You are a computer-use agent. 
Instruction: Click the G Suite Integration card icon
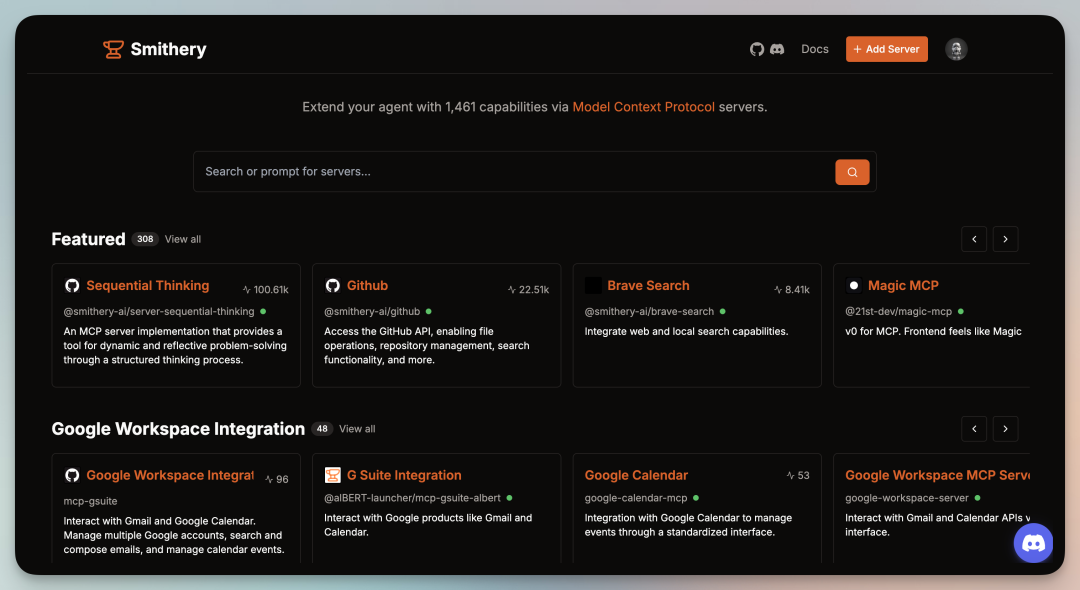click(333, 475)
